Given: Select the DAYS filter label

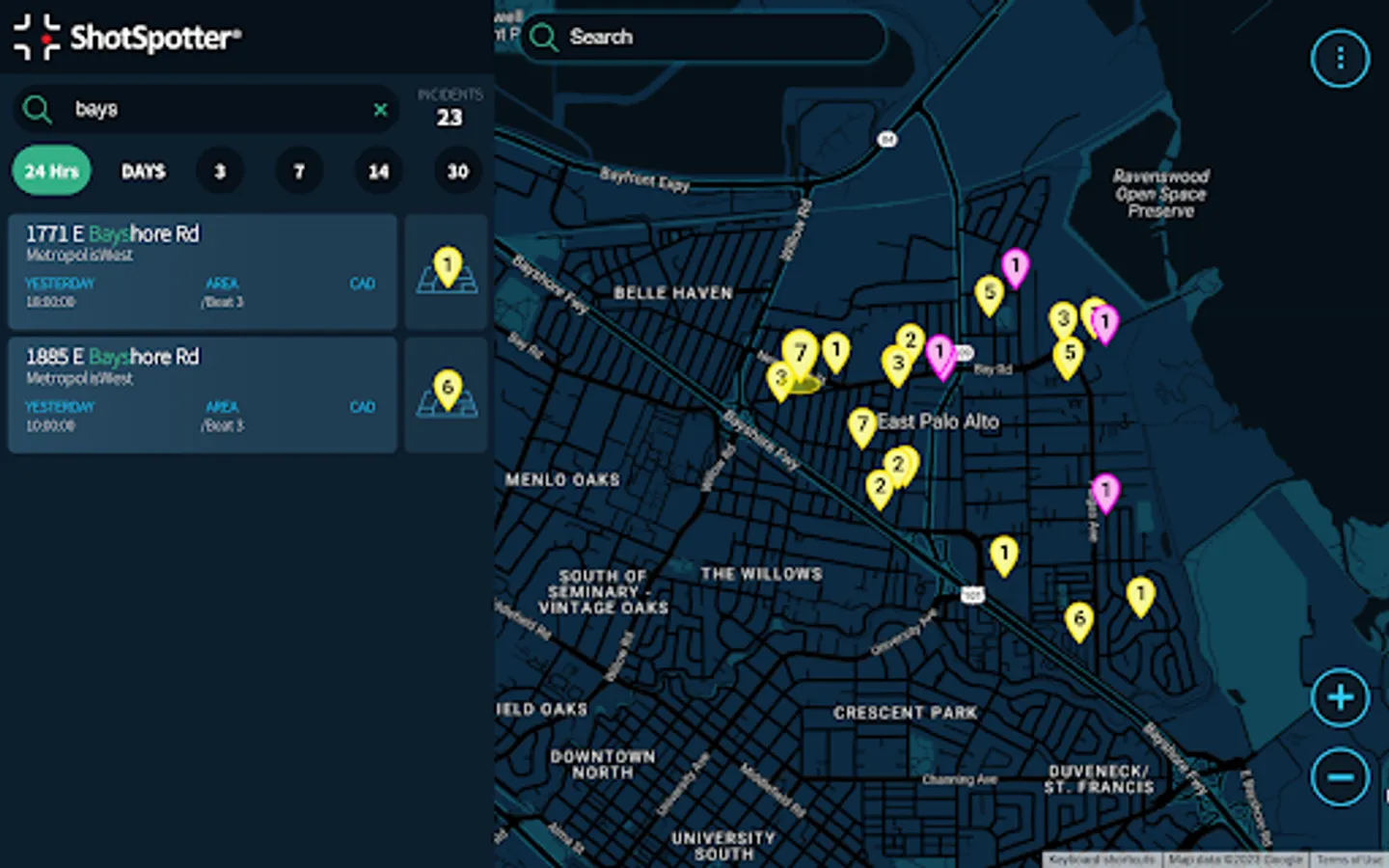Looking at the screenshot, I should [143, 171].
